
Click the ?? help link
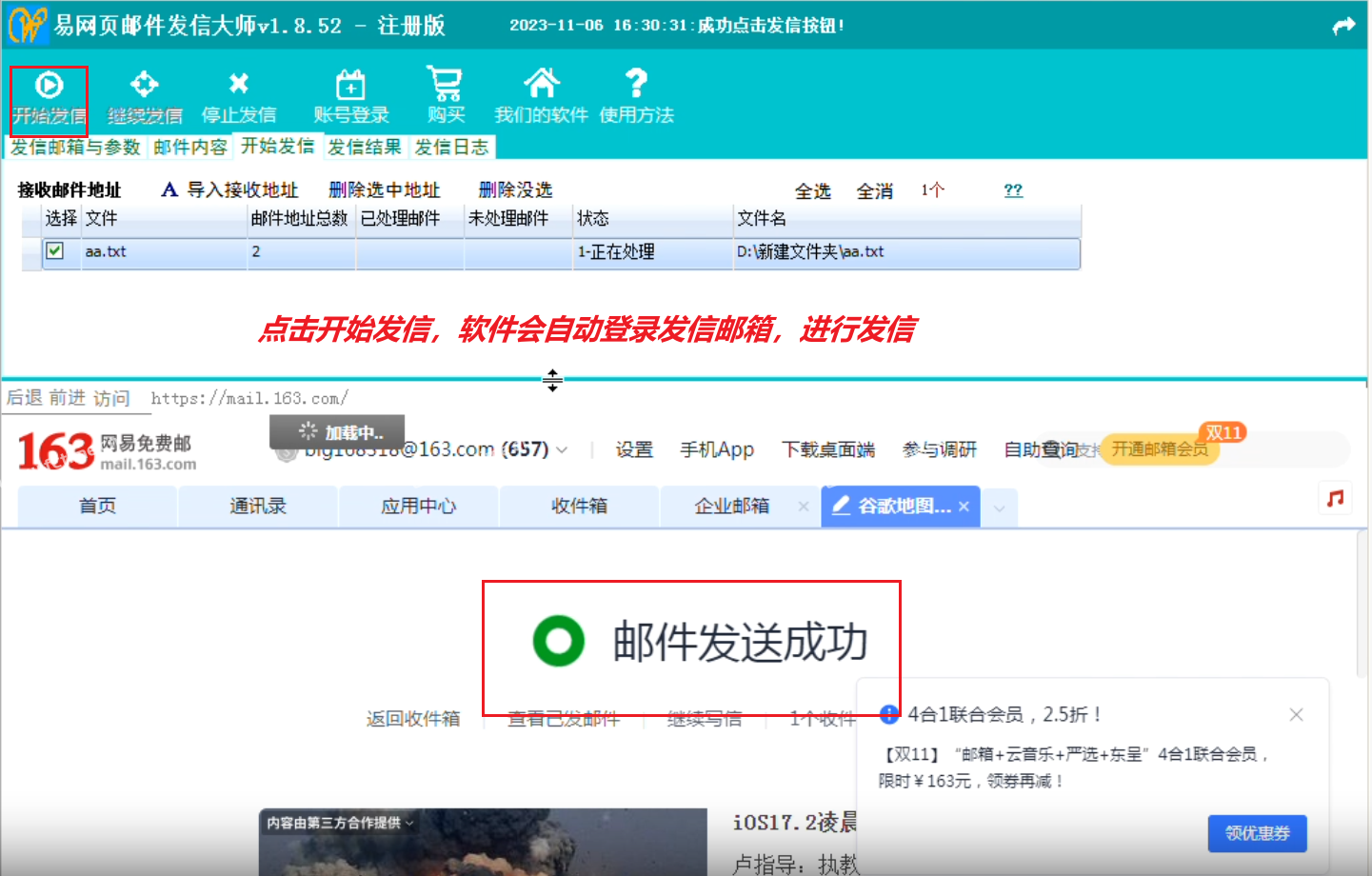pos(1013,190)
